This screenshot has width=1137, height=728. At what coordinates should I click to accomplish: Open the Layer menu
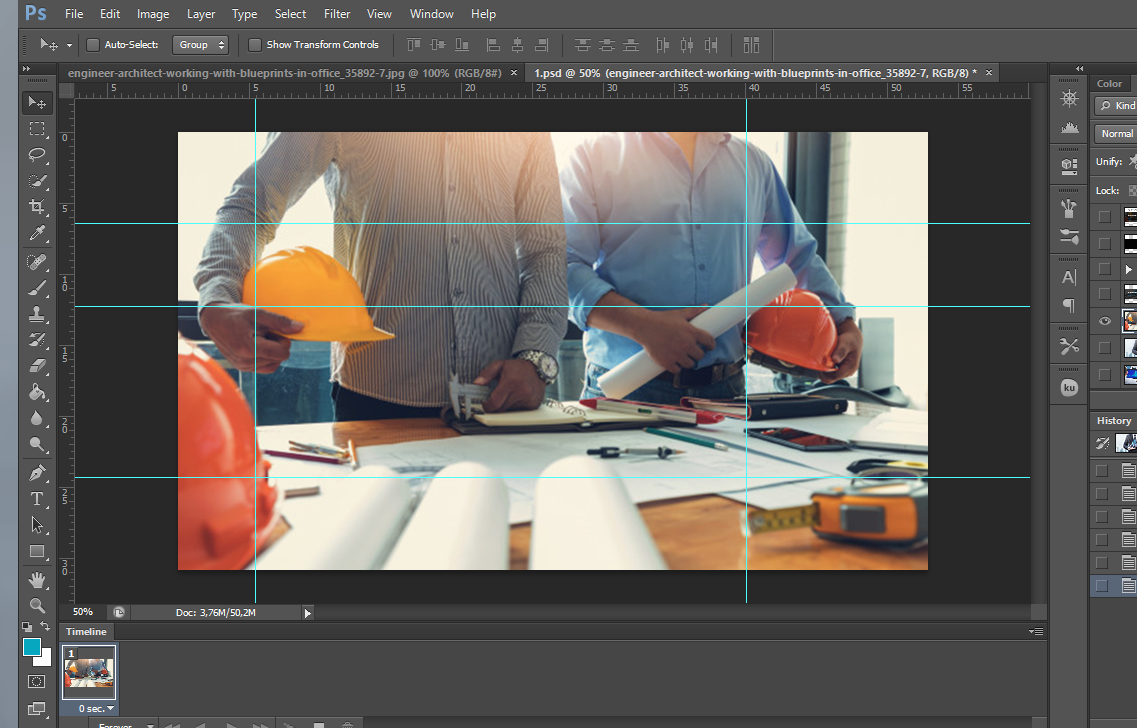tap(201, 14)
